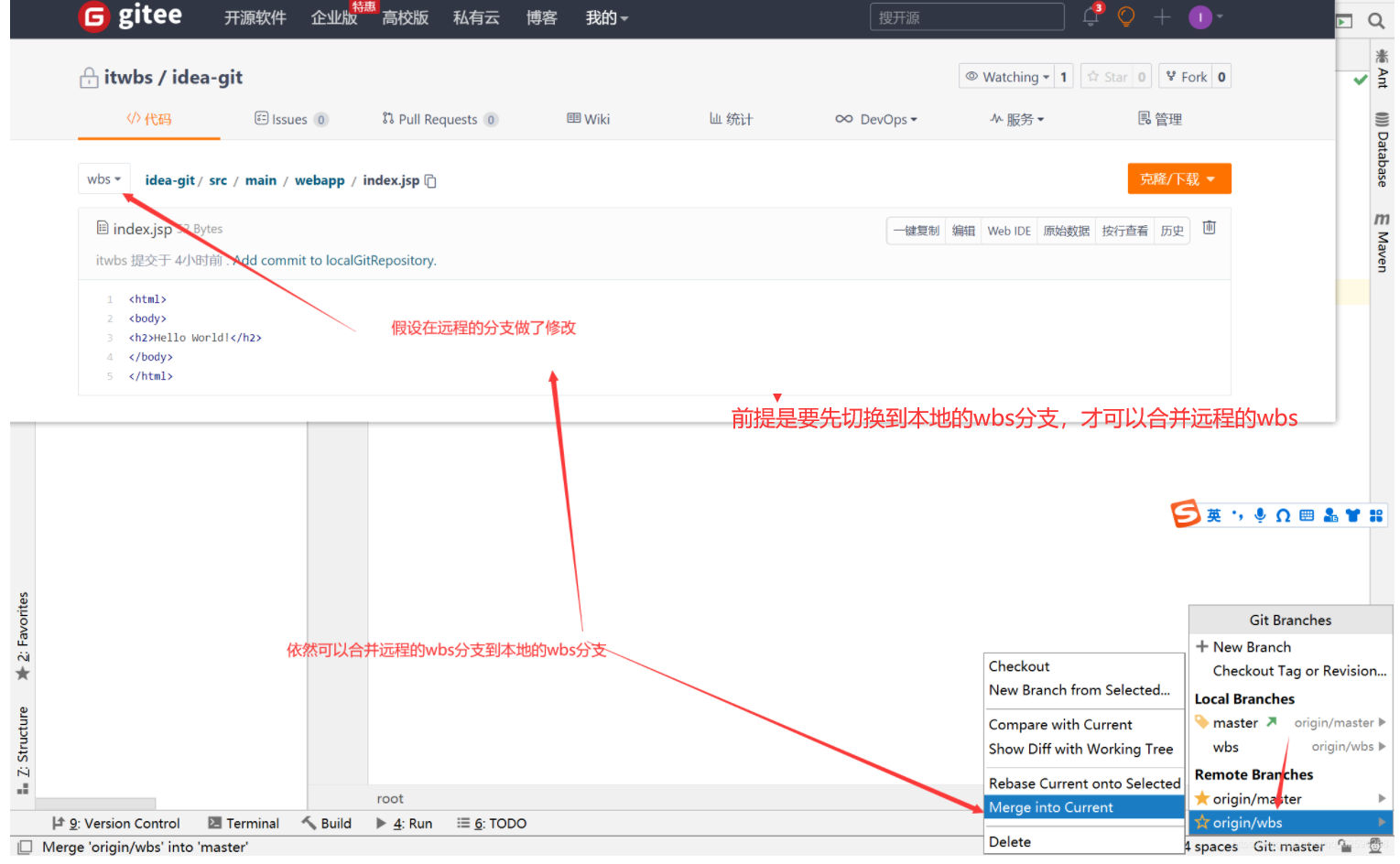The height and width of the screenshot is (864, 1400).
Task: Toggle Star on the repository
Action: tap(1105, 77)
